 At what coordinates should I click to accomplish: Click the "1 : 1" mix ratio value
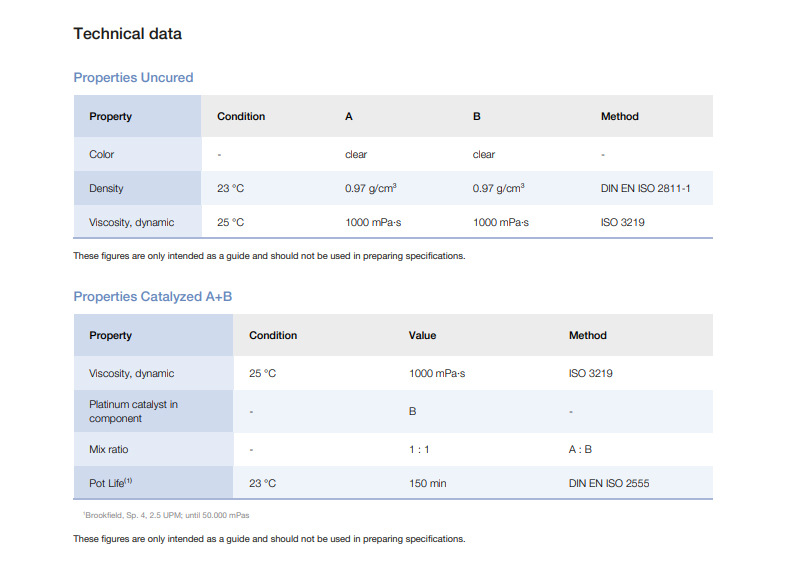pos(420,450)
